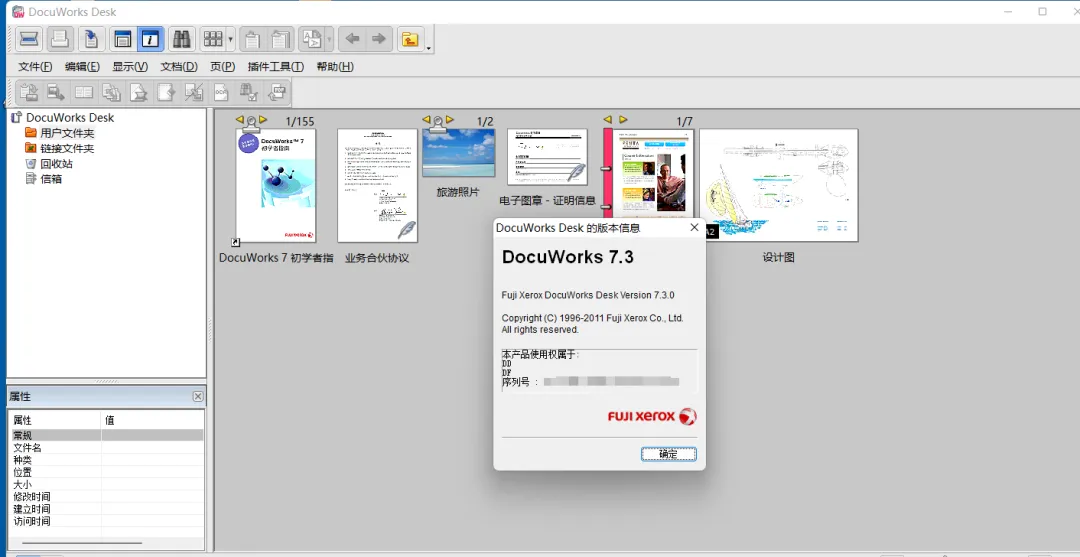Click the crossed-out pages plugin icon
The width and height of the screenshot is (1080, 557).
point(194,92)
